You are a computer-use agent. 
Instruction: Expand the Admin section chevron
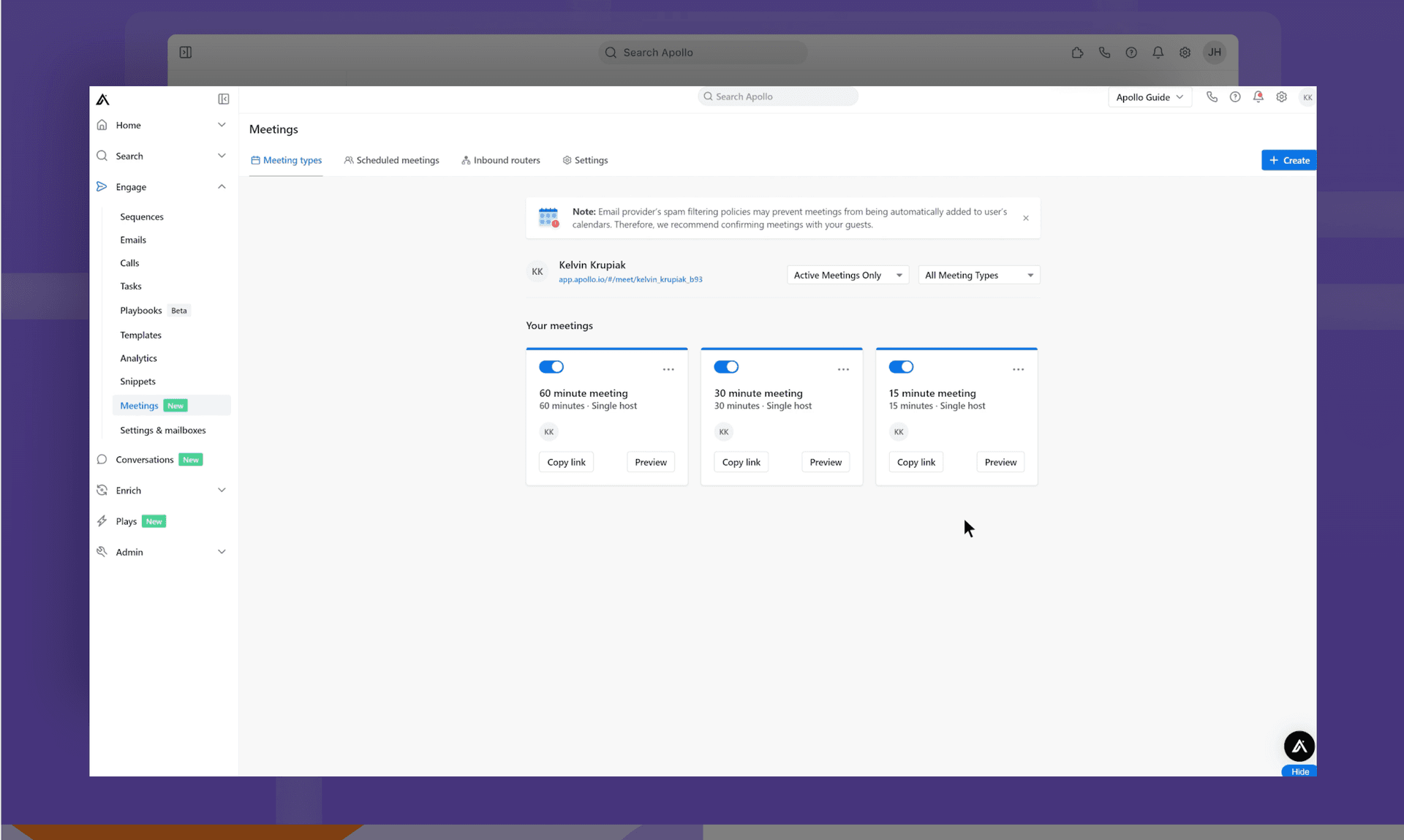(x=222, y=552)
